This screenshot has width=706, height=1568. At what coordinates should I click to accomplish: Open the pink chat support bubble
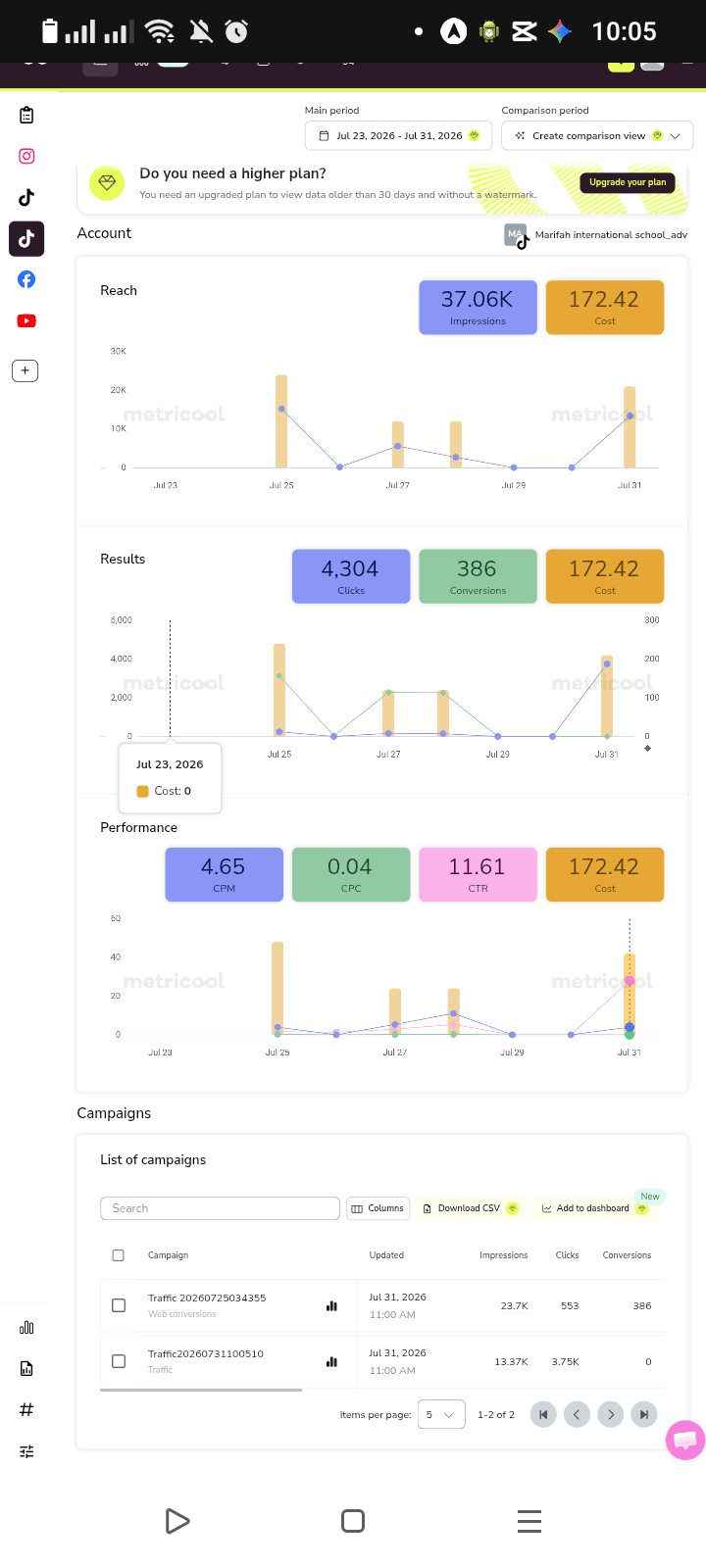[x=684, y=1441]
